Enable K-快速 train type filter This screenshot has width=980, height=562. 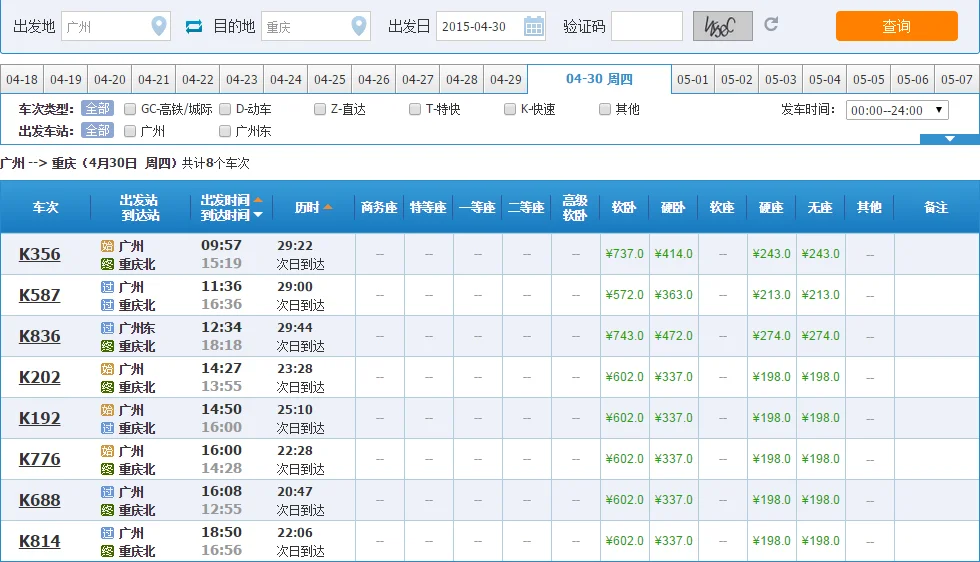(510, 109)
